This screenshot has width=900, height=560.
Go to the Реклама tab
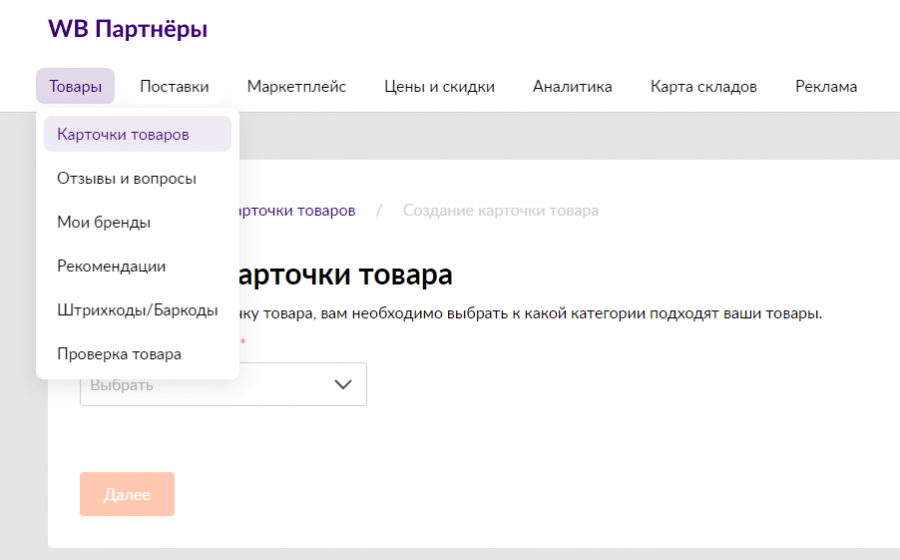(x=826, y=86)
